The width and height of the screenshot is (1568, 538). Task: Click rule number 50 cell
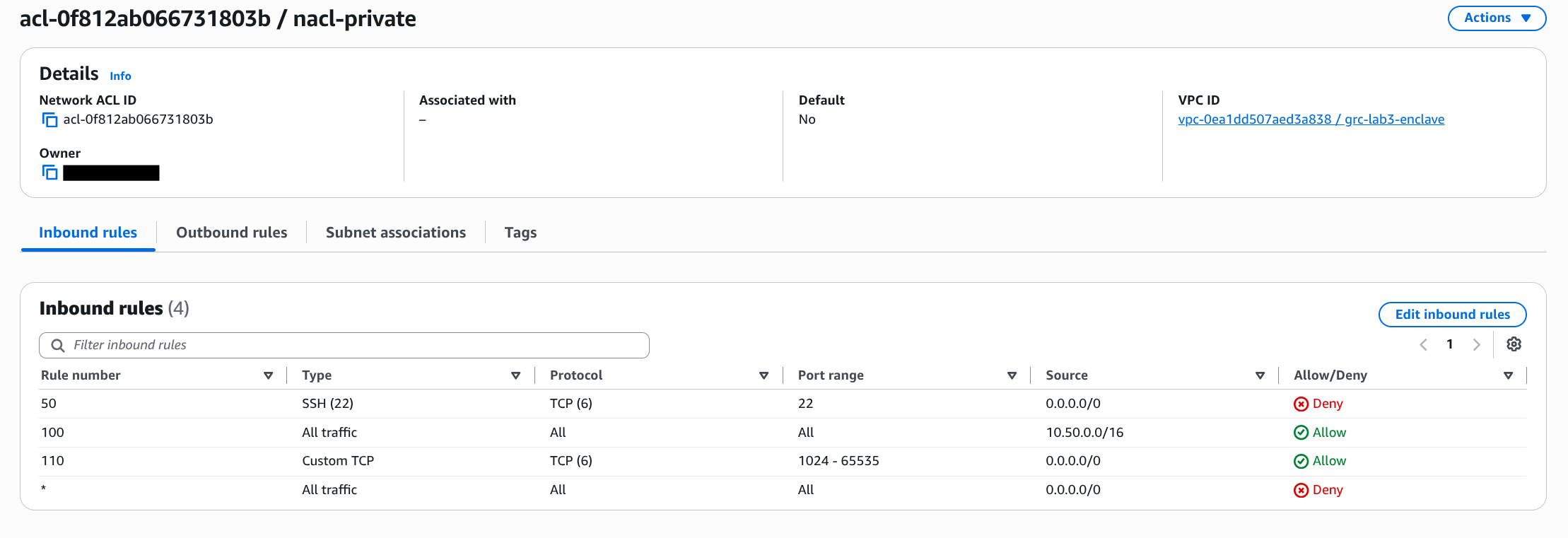tap(49, 404)
